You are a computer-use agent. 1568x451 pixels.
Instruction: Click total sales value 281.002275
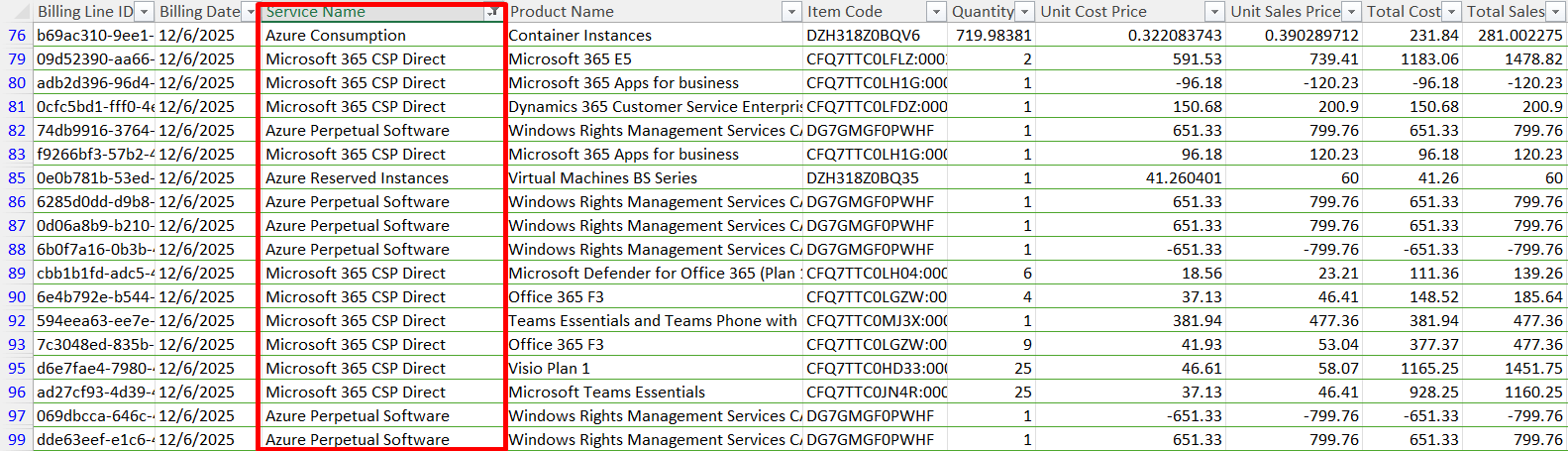pyautogui.click(x=1516, y=36)
